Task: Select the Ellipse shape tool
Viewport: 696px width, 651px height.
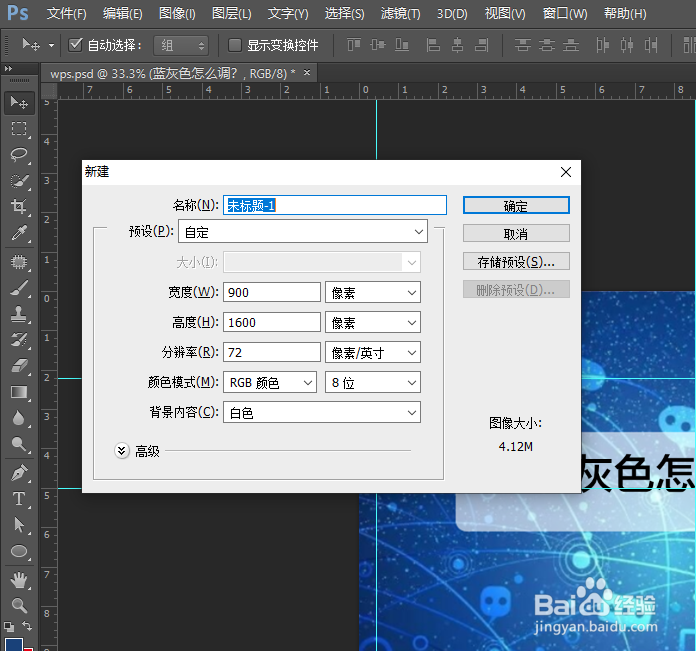Action: [x=19, y=551]
